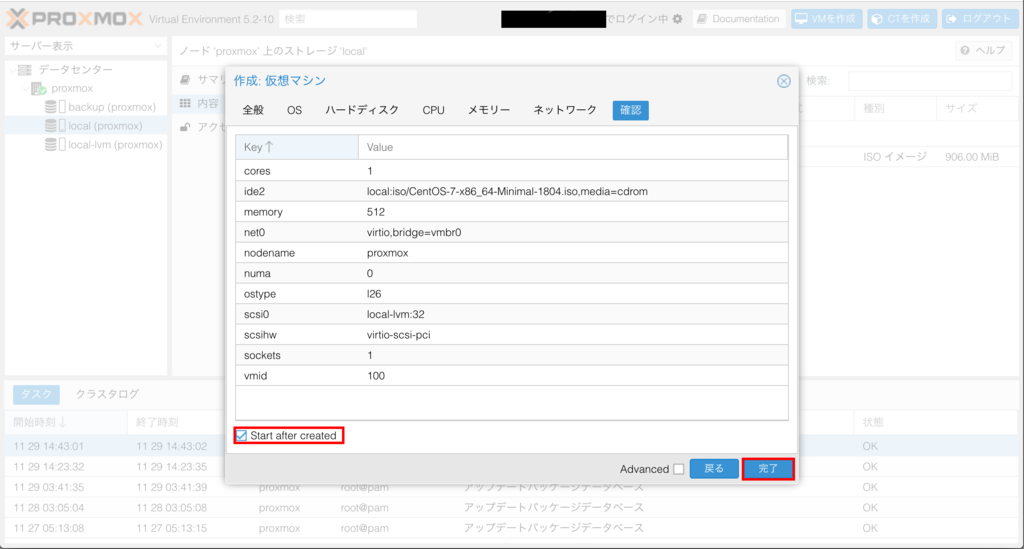Select the cores row
Image resolution: width=1024 pixels, height=549 pixels.
coord(512,170)
